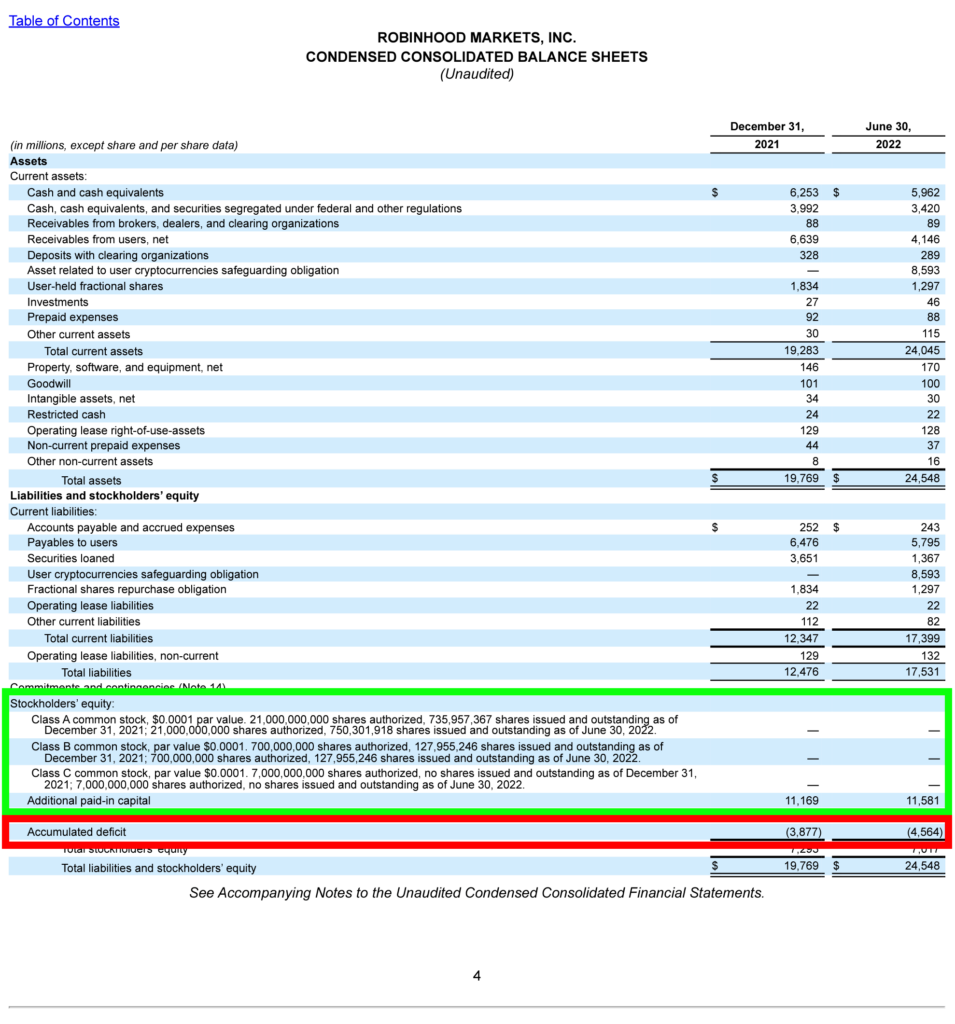Select value 5,962 for cash equivalents
The height and width of the screenshot is (1024, 955).
925,193
